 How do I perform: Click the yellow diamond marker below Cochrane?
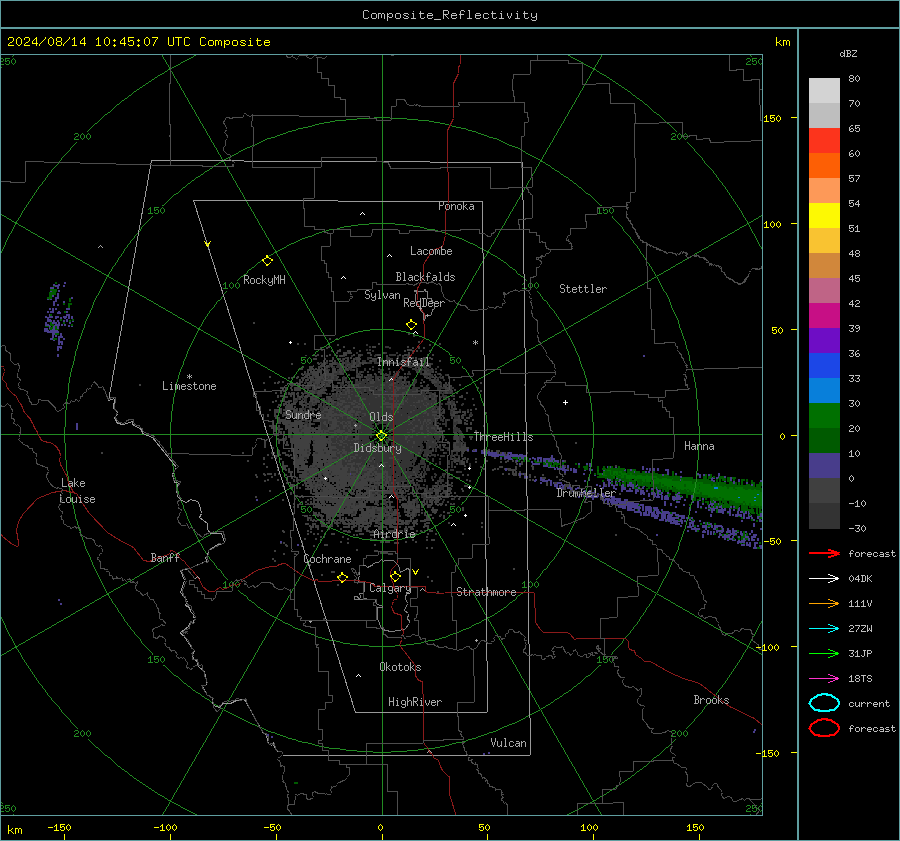343,577
